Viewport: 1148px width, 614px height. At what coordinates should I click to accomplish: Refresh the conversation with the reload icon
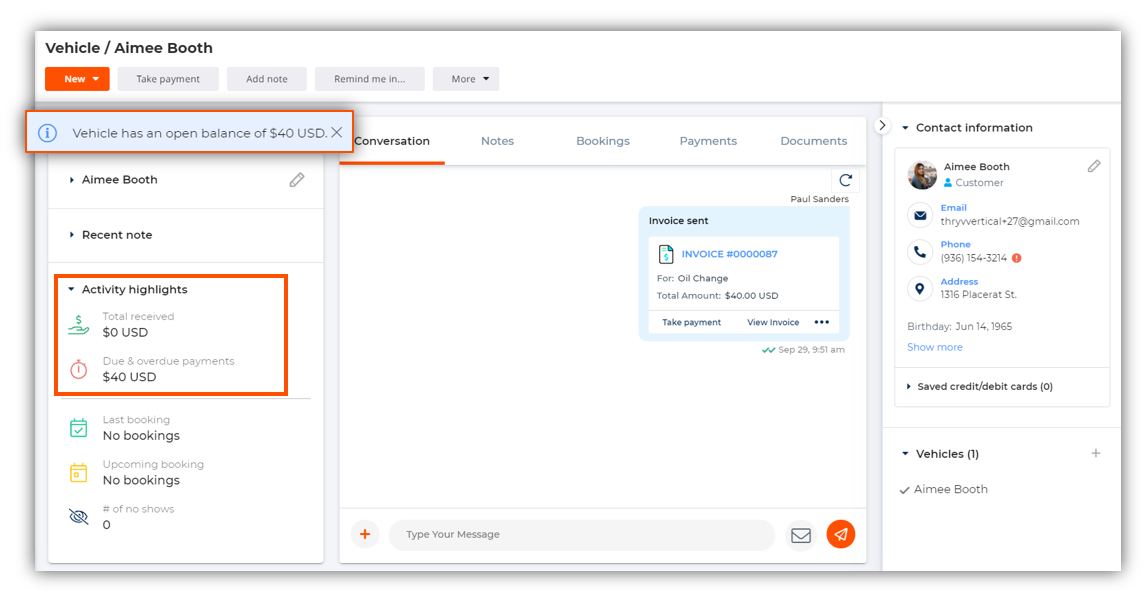pyautogui.click(x=845, y=180)
